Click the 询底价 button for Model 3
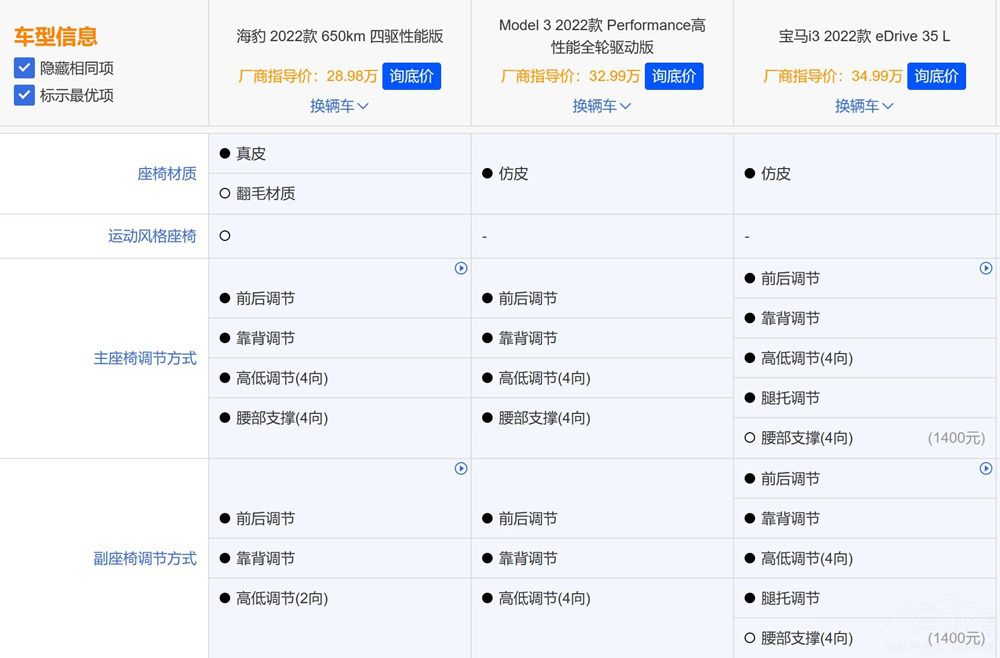The width and height of the screenshot is (1000, 658). click(x=674, y=76)
